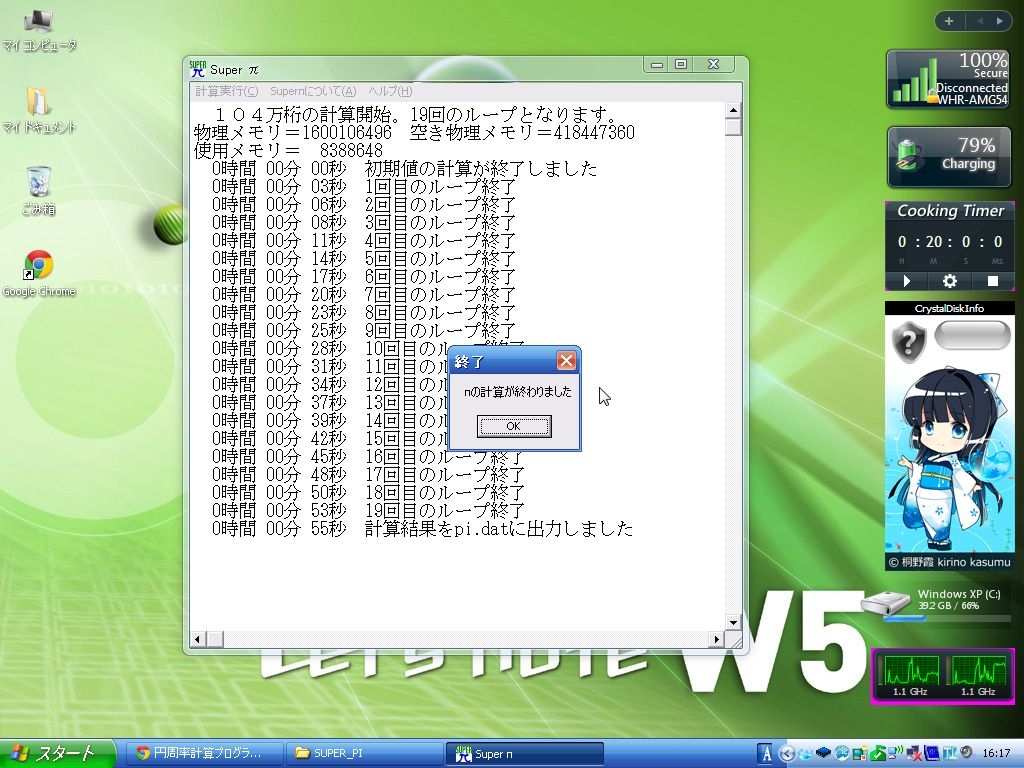1024x768 pixels.
Task: Click the black chip tray icon
Action: [824, 752]
